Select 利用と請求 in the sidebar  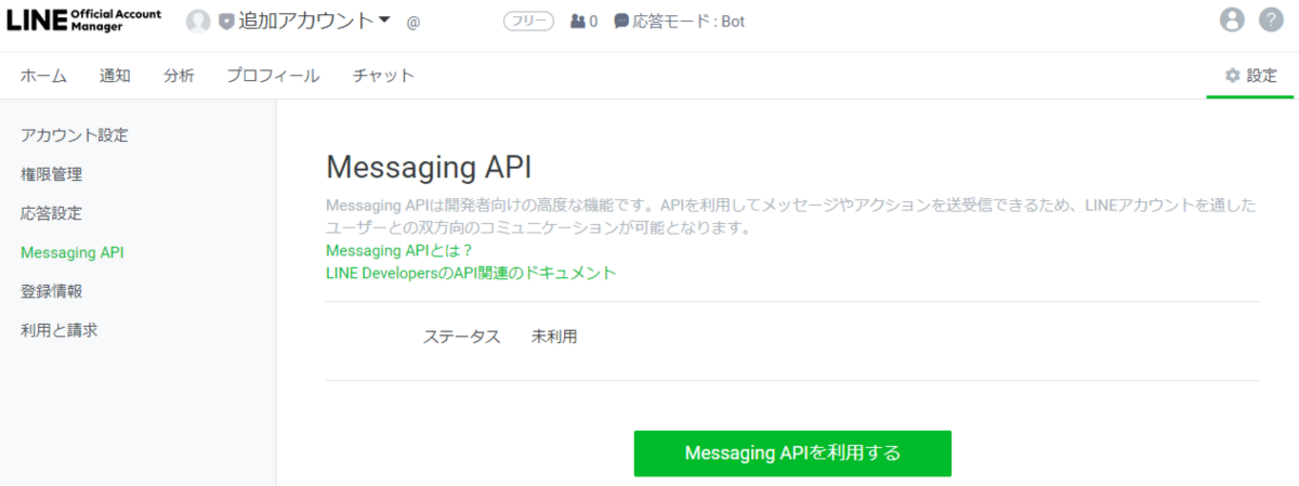click(59, 330)
